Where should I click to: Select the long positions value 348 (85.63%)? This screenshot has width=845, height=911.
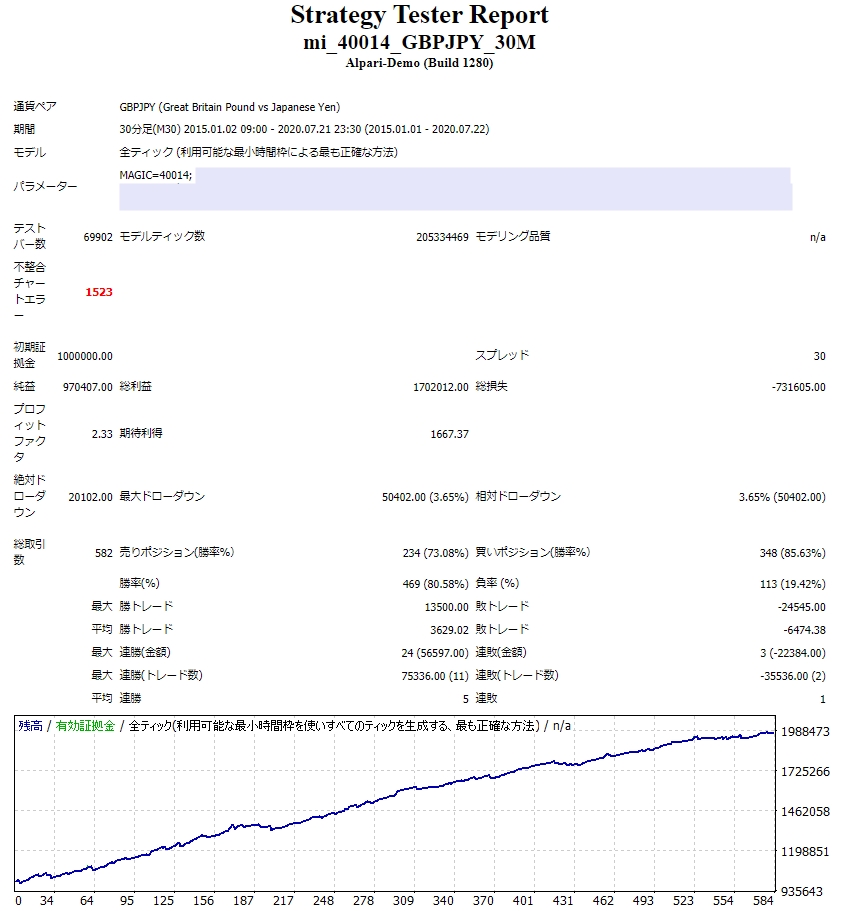(793, 553)
